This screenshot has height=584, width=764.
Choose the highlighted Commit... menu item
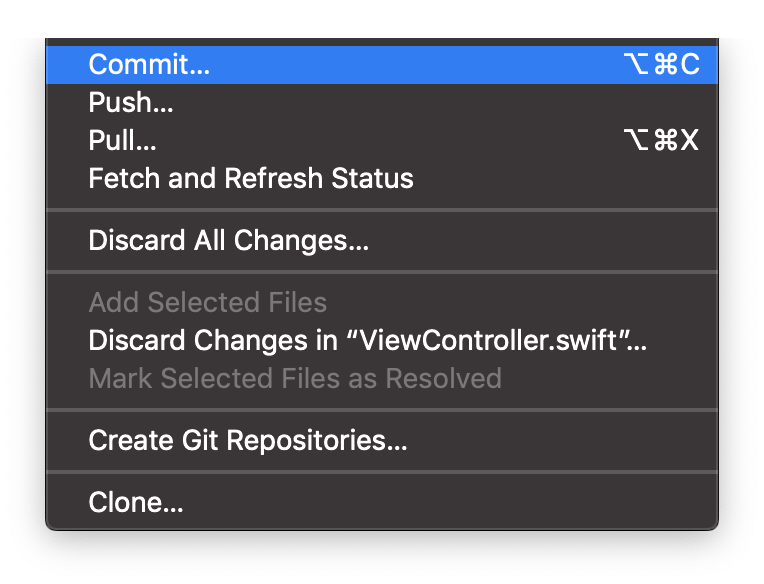(x=382, y=65)
